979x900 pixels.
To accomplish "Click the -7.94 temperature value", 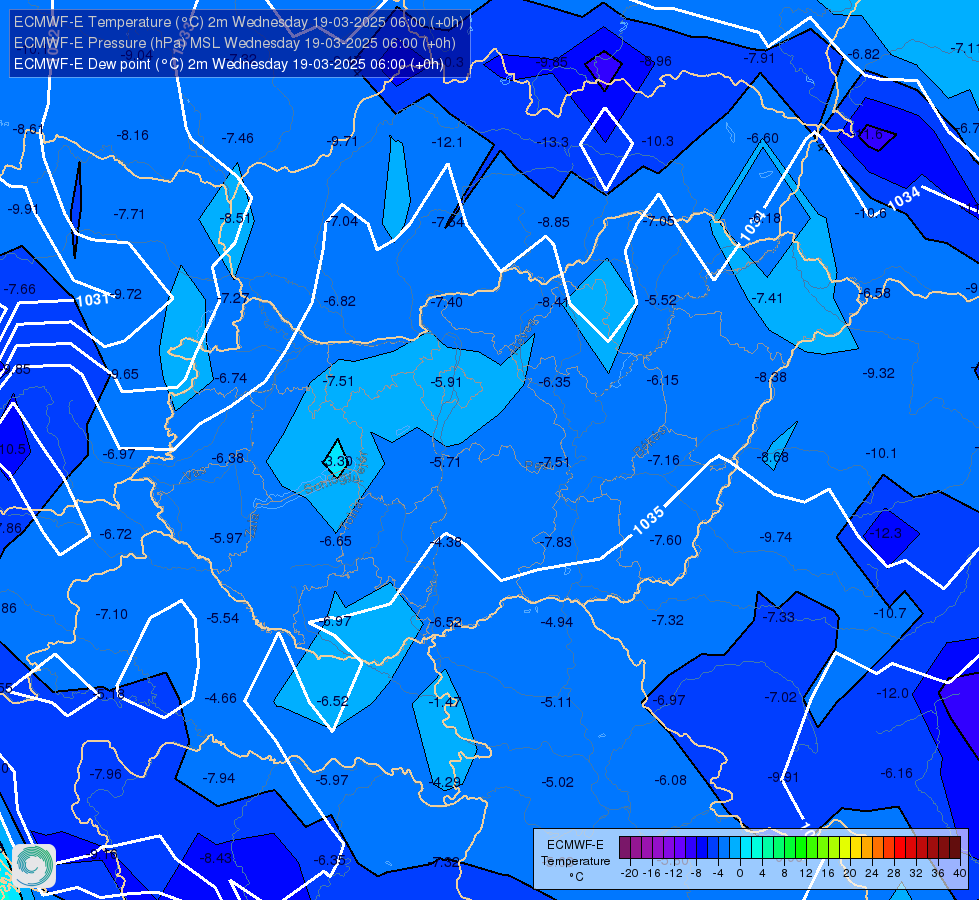I will (219, 778).
